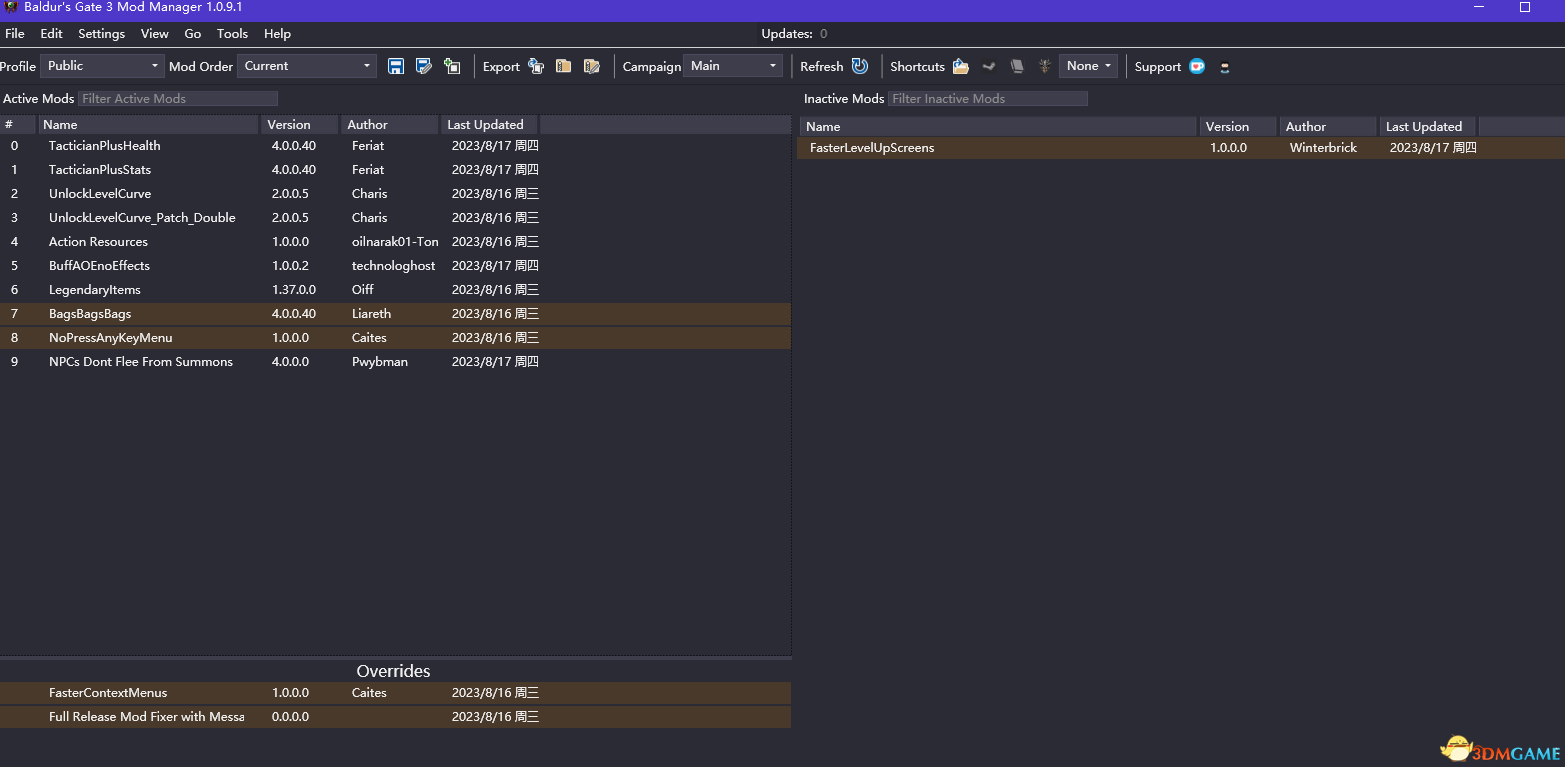Sort active mods by Version column header

click(x=289, y=125)
